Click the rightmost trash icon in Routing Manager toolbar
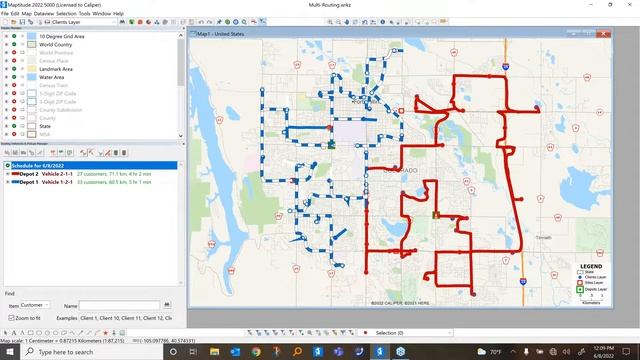Screen dimensions: 640x360 click(124, 153)
